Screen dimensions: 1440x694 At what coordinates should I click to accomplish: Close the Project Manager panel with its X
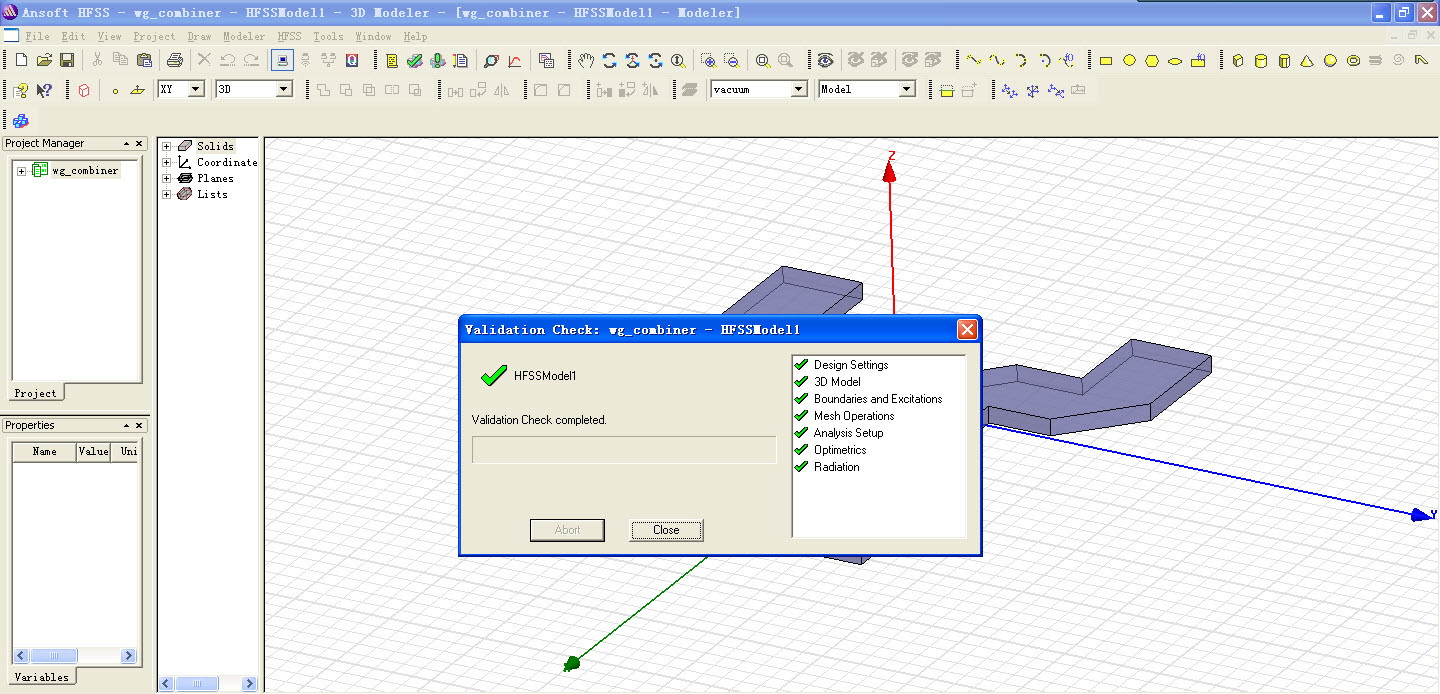coord(139,143)
